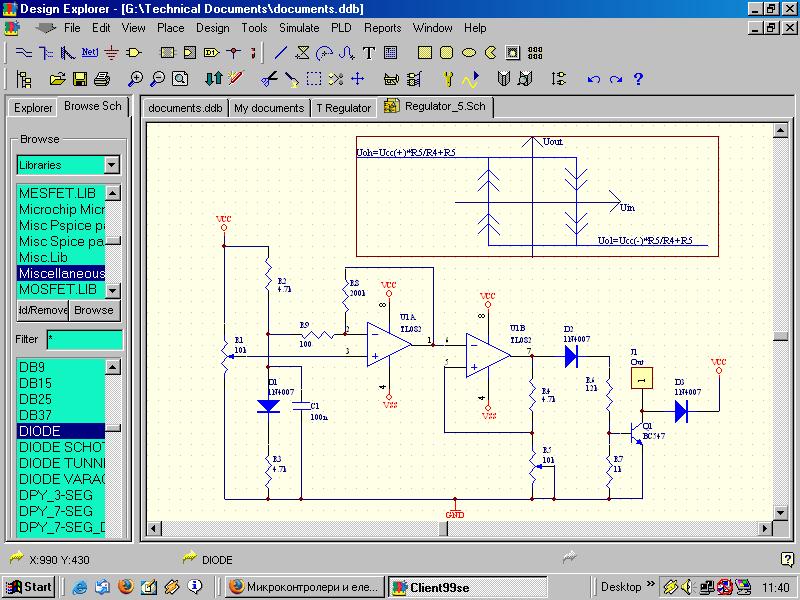800x600 pixels.
Task: Select the Ellipse drawing tool
Action: 469,53
